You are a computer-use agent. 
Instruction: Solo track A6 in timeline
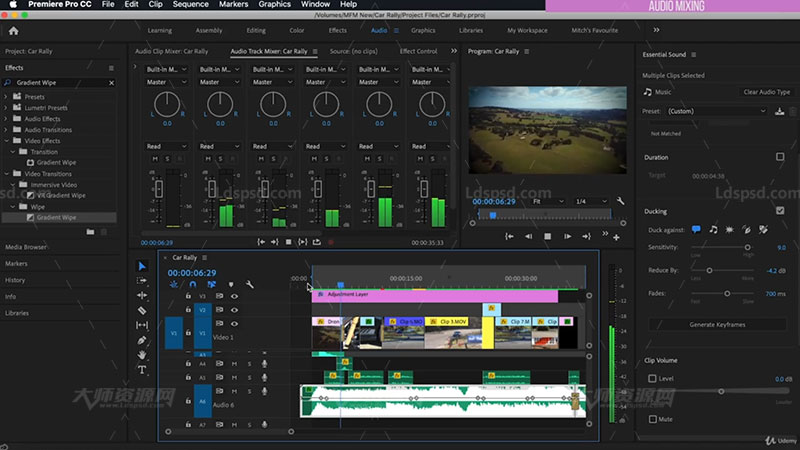pos(249,391)
